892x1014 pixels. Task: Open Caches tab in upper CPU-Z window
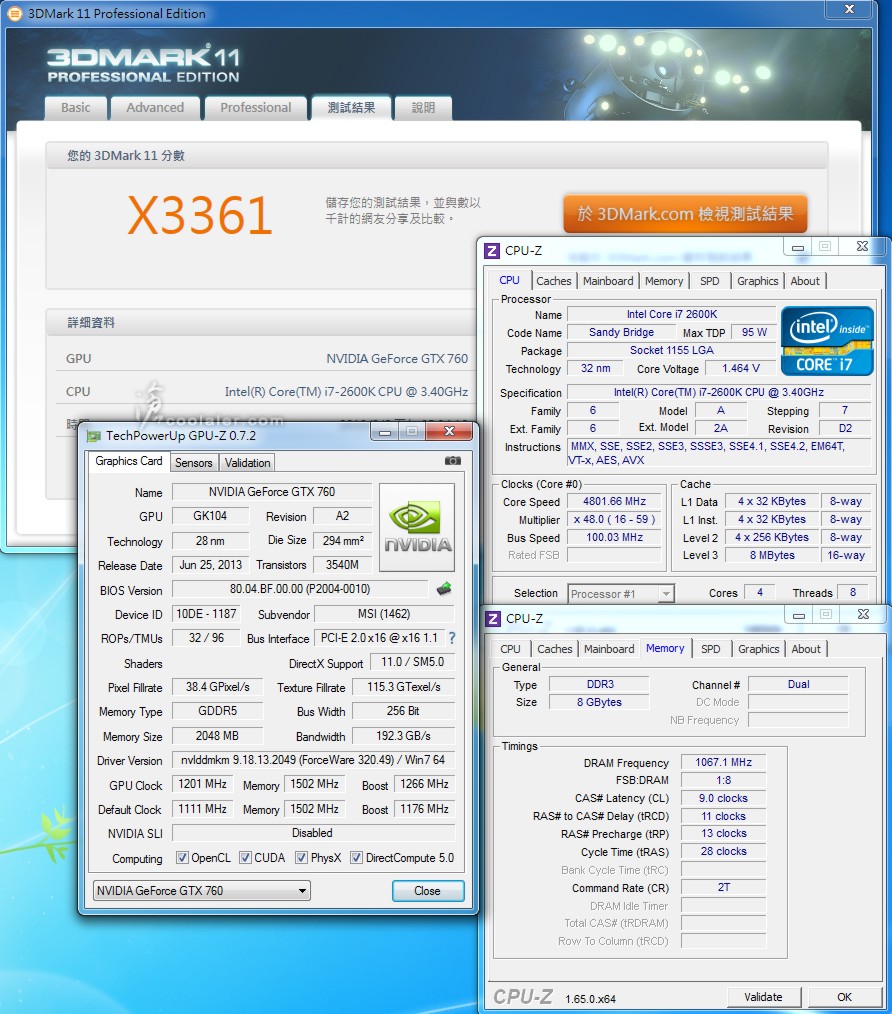554,281
